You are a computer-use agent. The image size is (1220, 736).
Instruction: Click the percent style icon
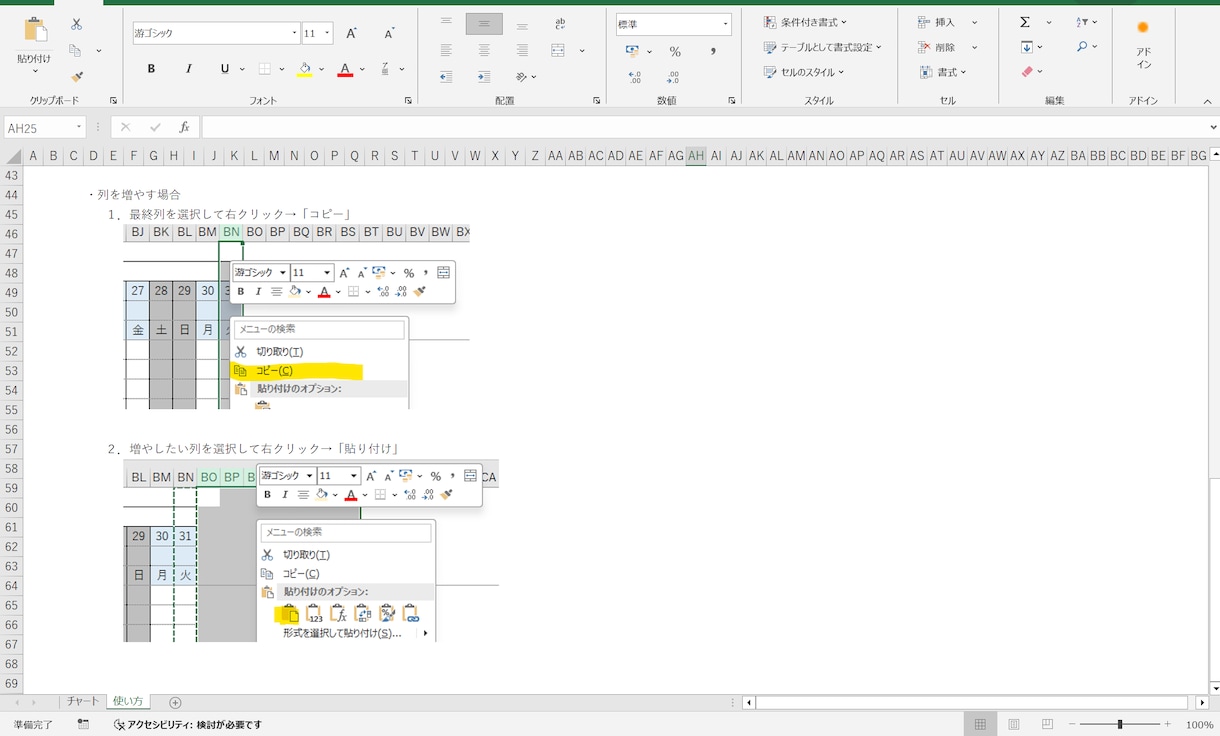[675, 52]
